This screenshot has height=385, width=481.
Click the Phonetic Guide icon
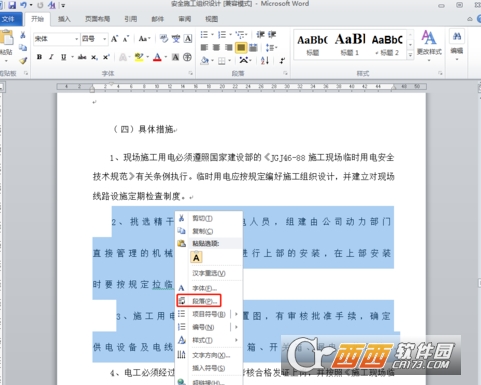(x=176, y=39)
